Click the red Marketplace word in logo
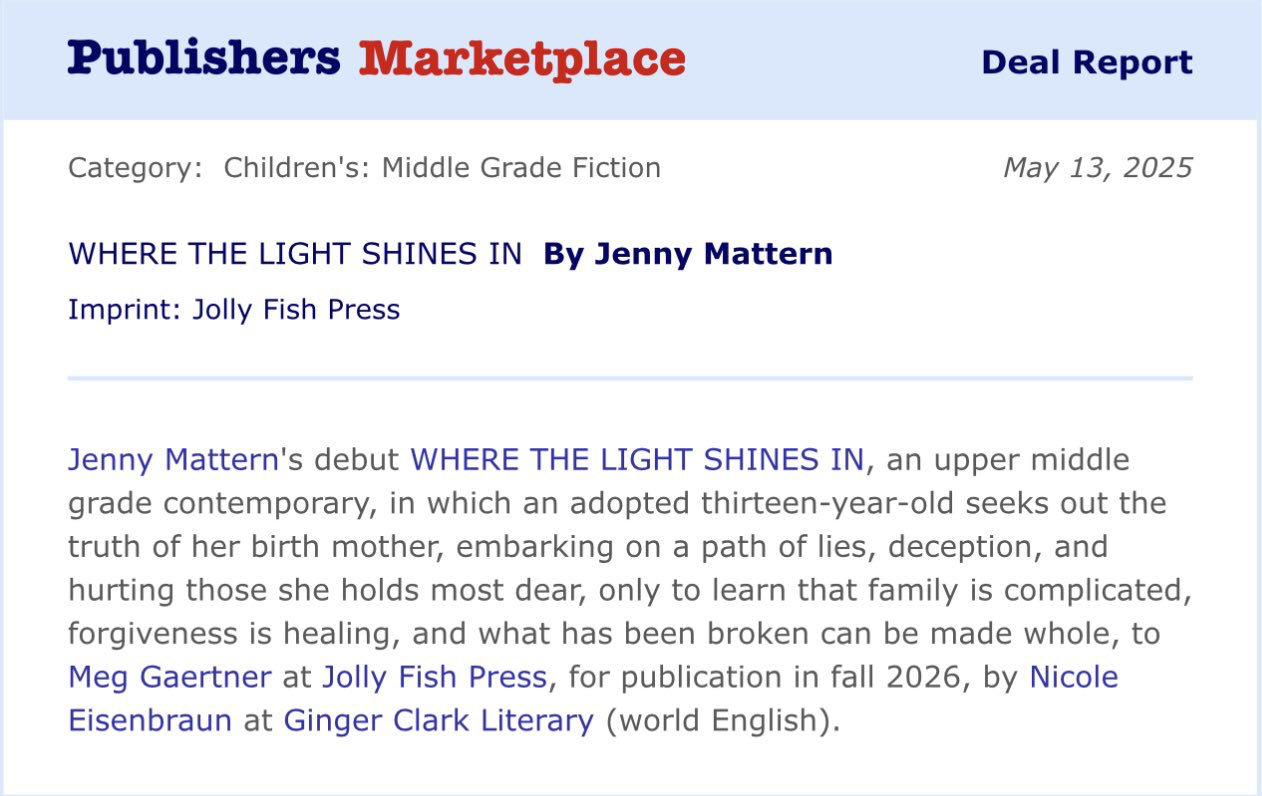1262x796 pixels. (522, 59)
